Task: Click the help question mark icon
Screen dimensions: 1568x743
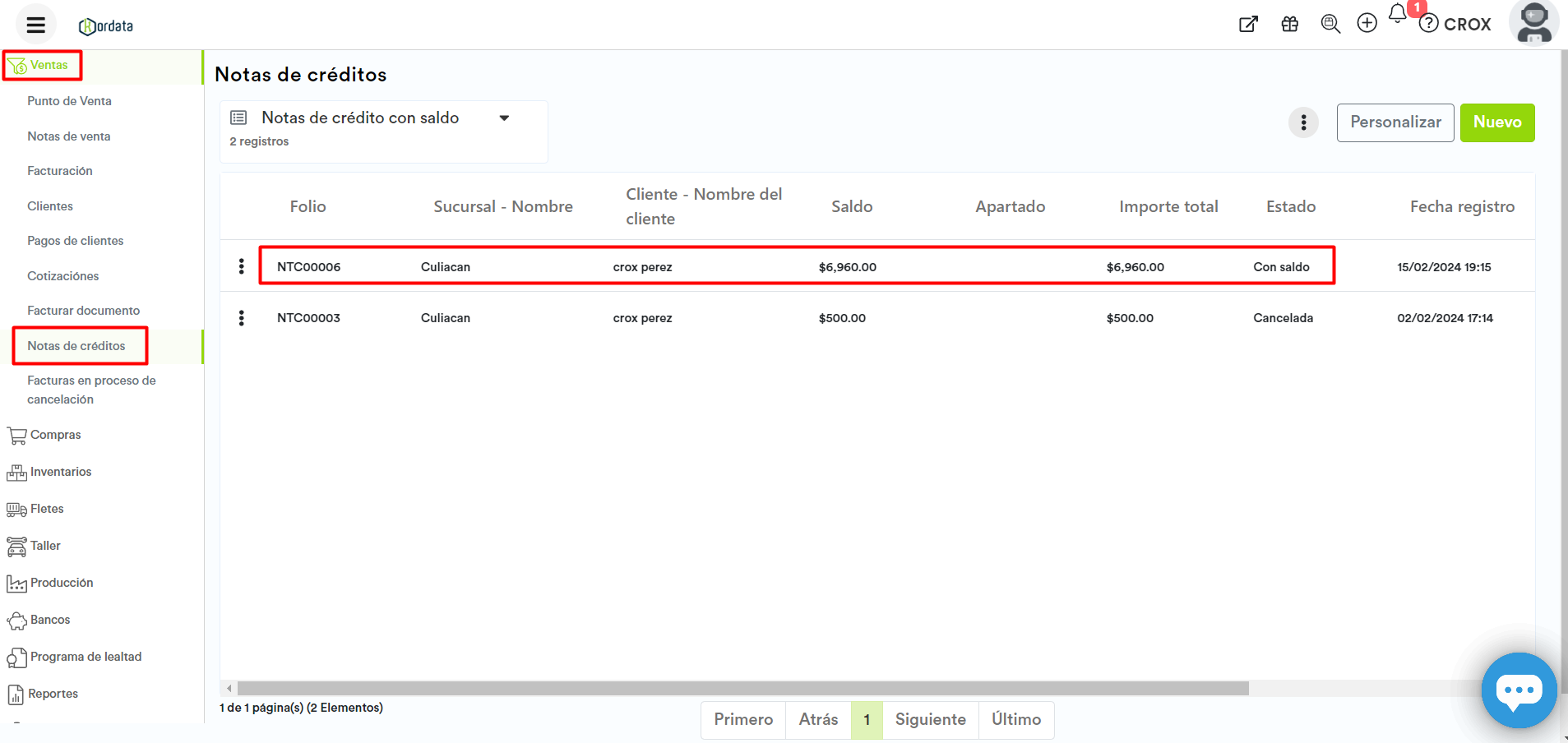Action: (x=1429, y=24)
